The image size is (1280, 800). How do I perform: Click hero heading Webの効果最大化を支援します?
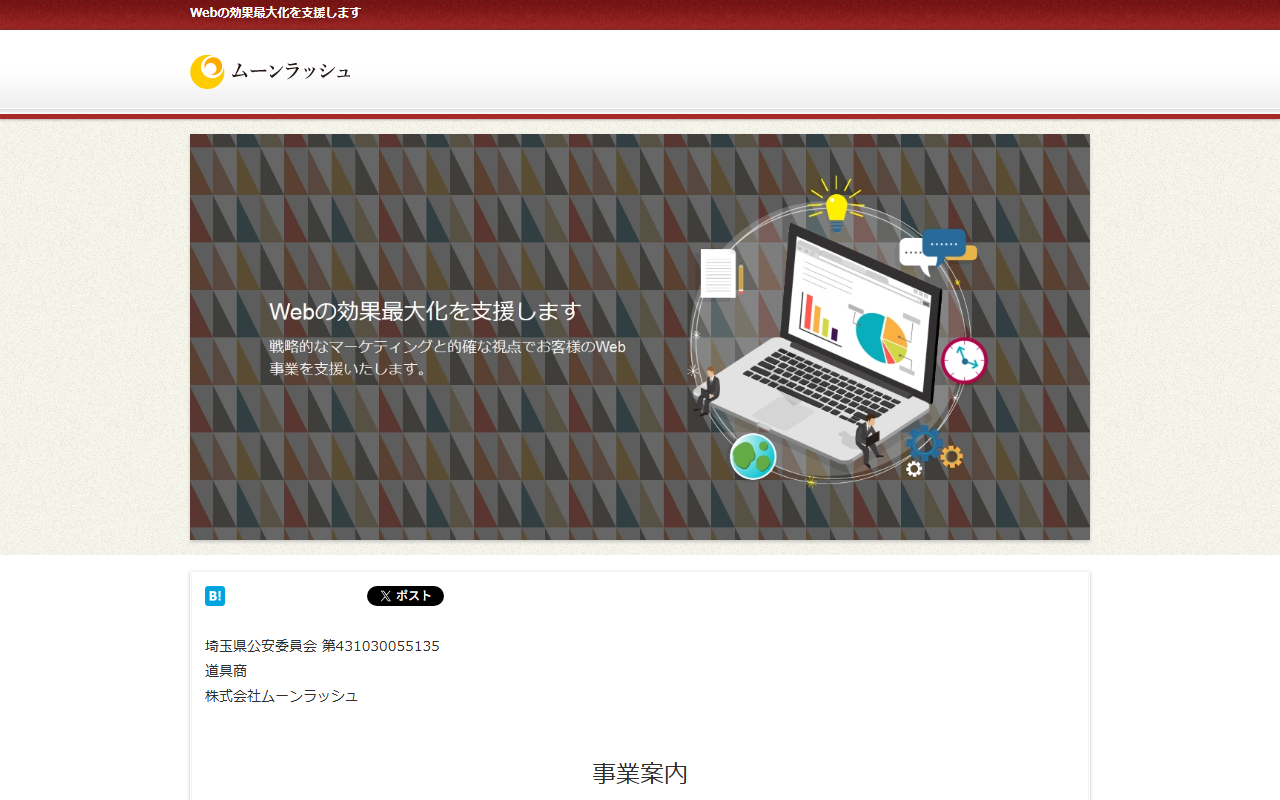pos(425,311)
